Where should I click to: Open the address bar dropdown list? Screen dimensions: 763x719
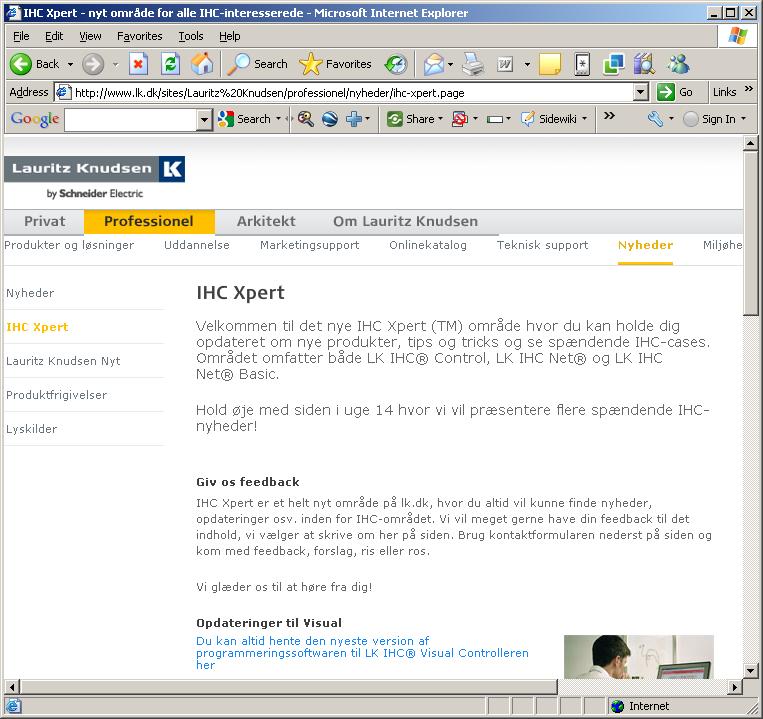(x=641, y=92)
